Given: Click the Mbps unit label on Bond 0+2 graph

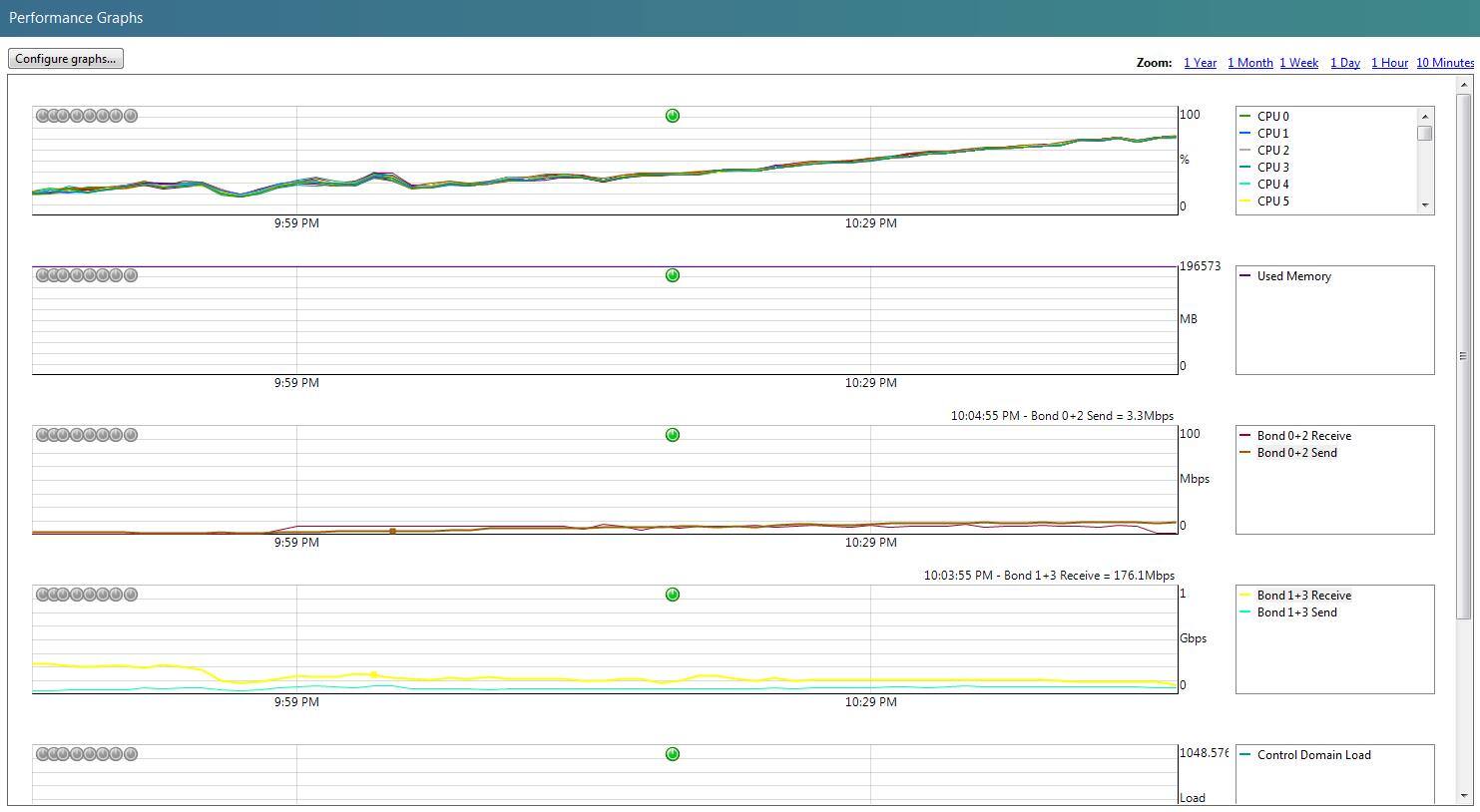Looking at the screenshot, I should tap(1195, 479).
